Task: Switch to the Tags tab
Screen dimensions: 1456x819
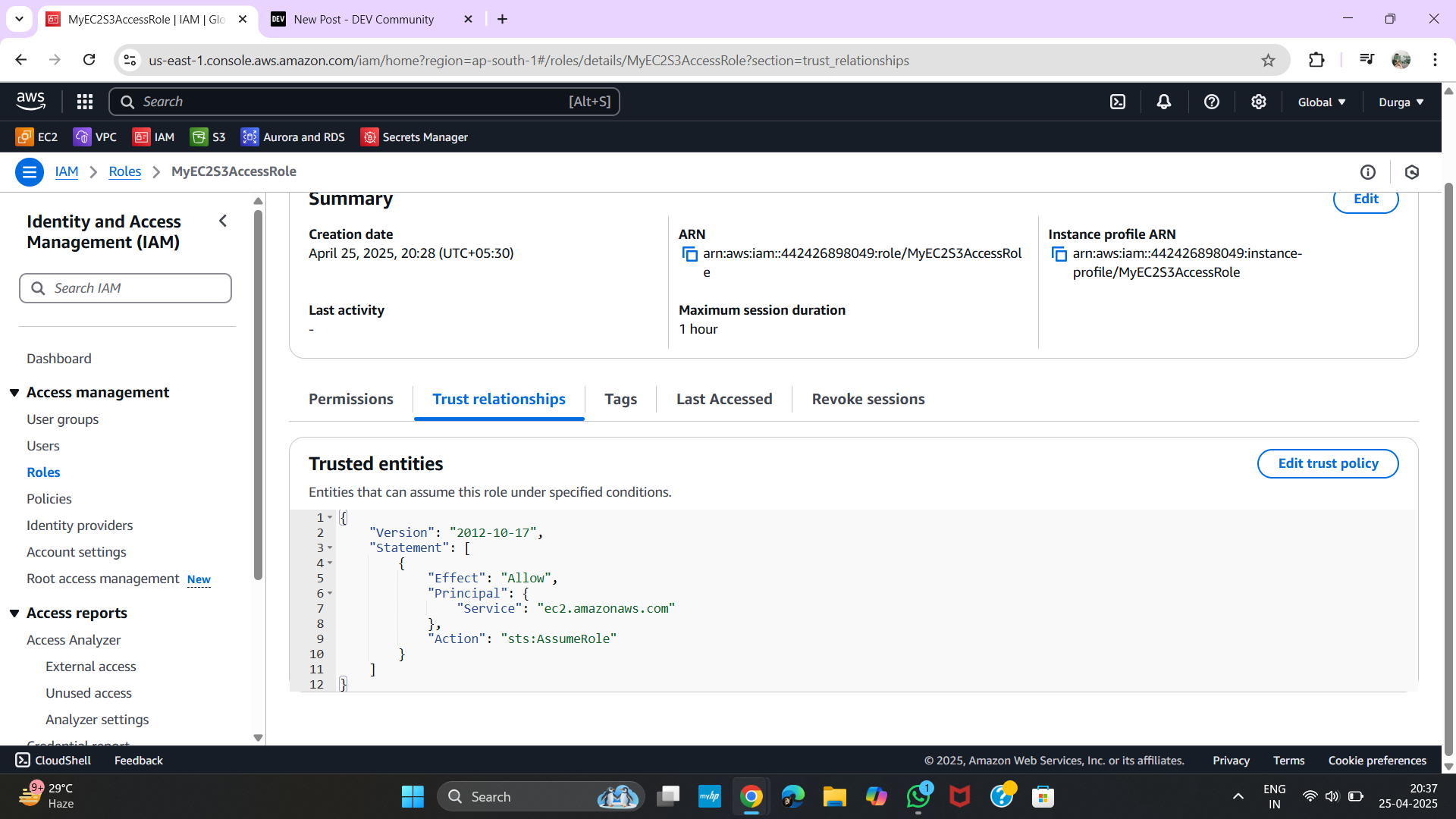Action: click(x=620, y=399)
